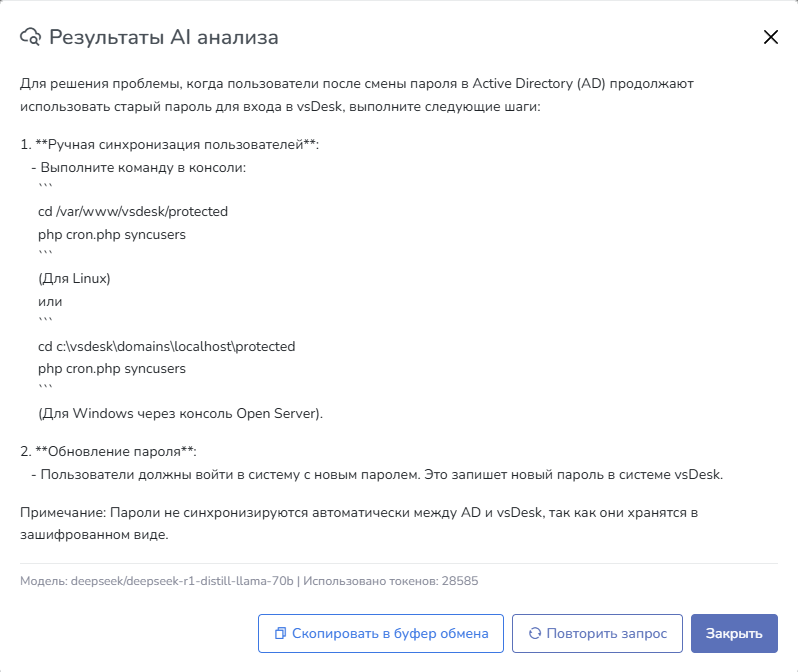Click the model name and tokens footer text
This screenshot has width=798, height=672.
click(250, 580)
